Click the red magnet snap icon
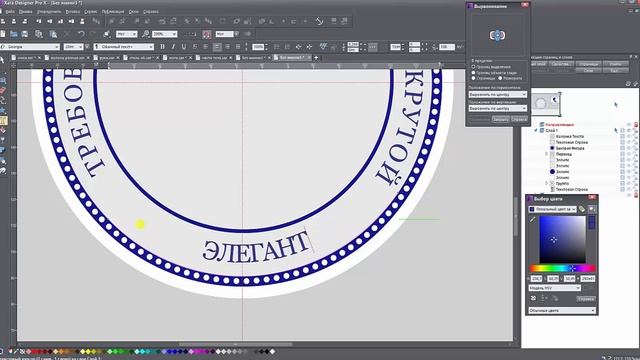The height and width of the screenshot is (360, 640). [207, 34]
